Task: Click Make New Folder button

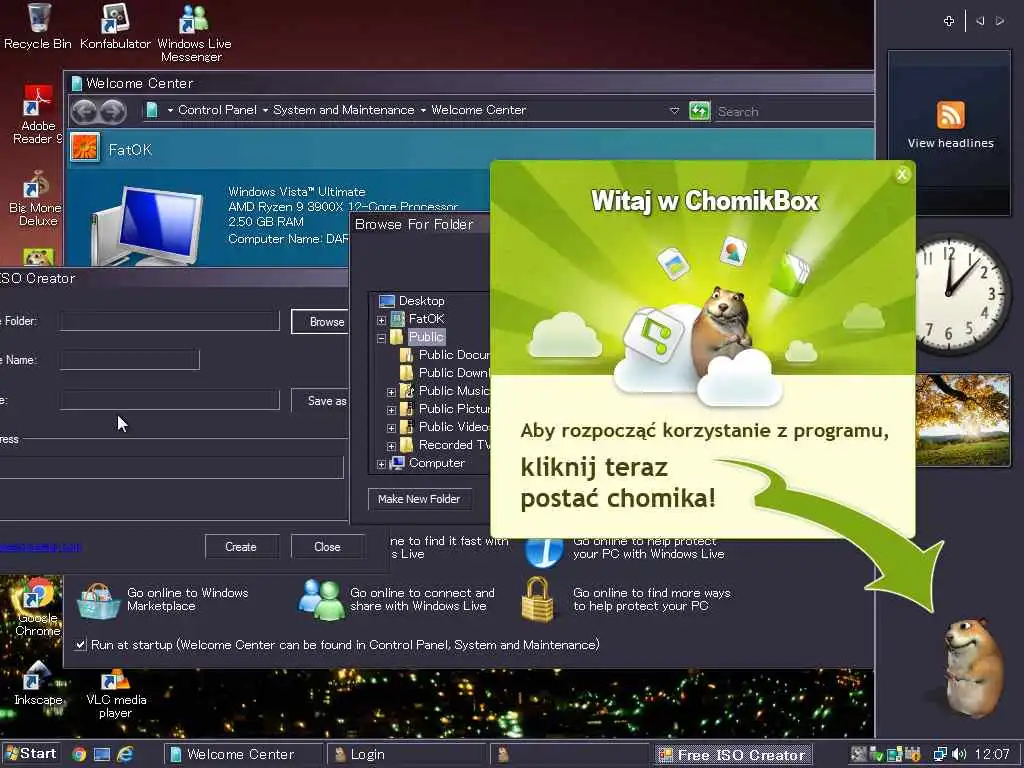Action: click(419, 499)
